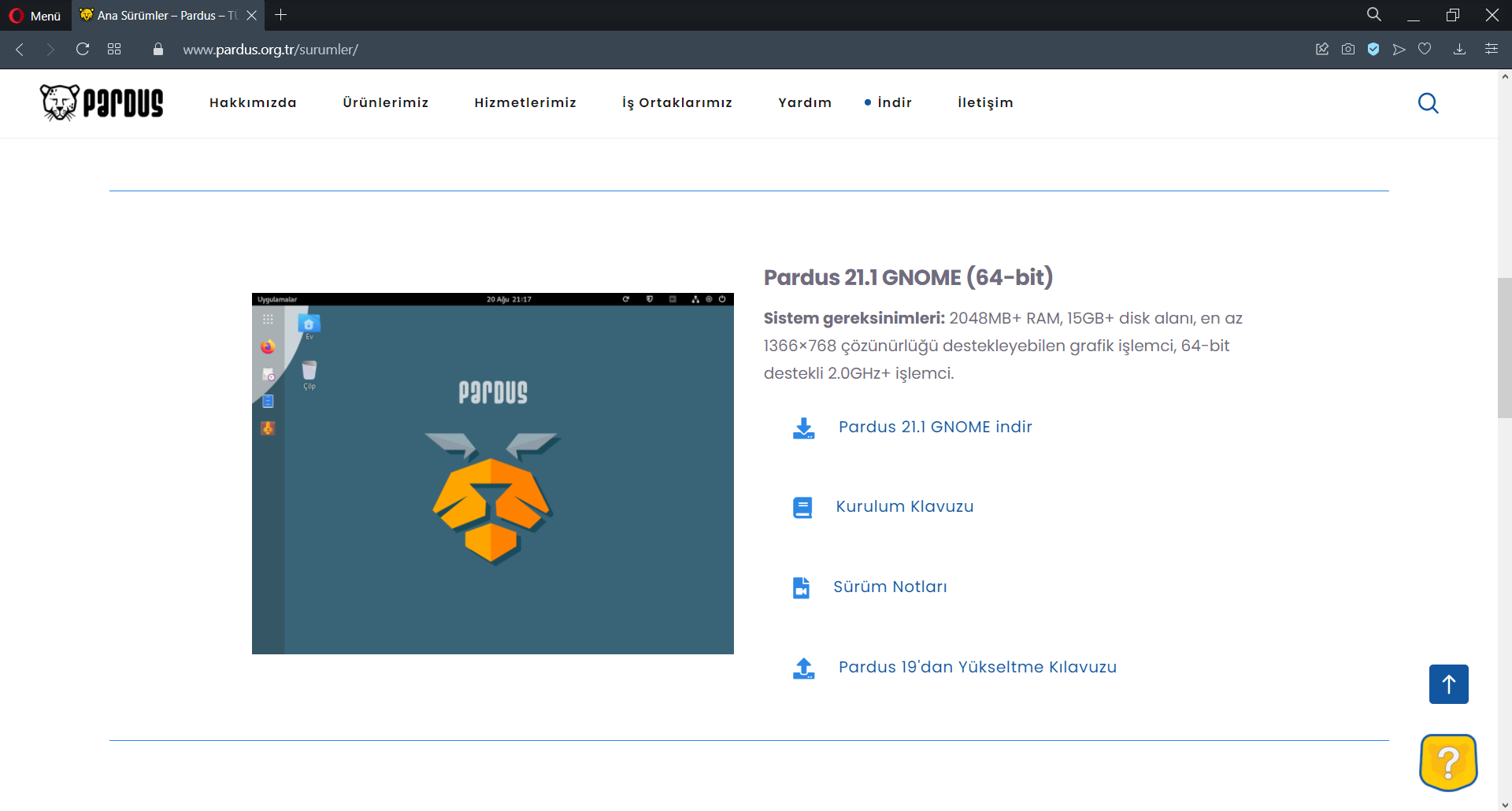Open the share page icon in the address bar
The image size is (1512, 811).
click(x=1322, y=49)
